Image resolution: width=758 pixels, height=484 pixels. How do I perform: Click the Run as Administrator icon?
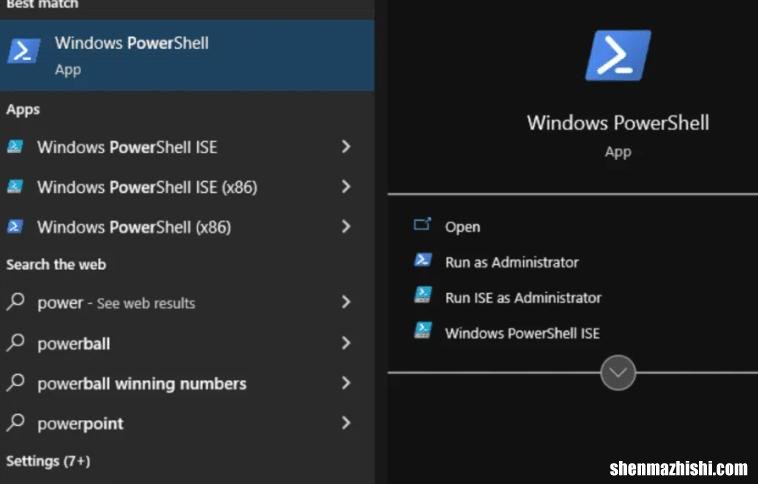pyautogui.click(x=423, y=261)
